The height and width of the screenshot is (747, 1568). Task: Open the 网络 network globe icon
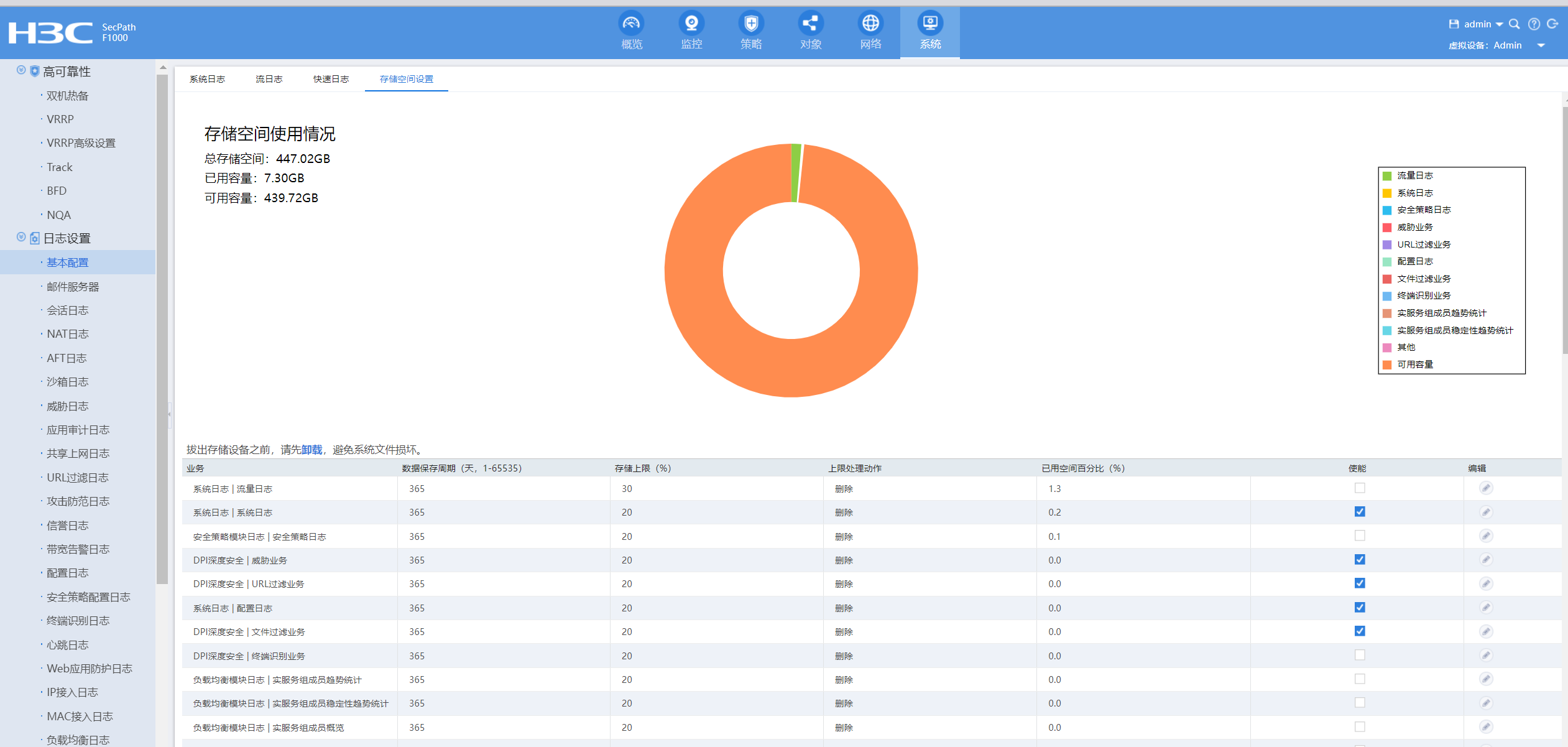(x=870, y=24)
